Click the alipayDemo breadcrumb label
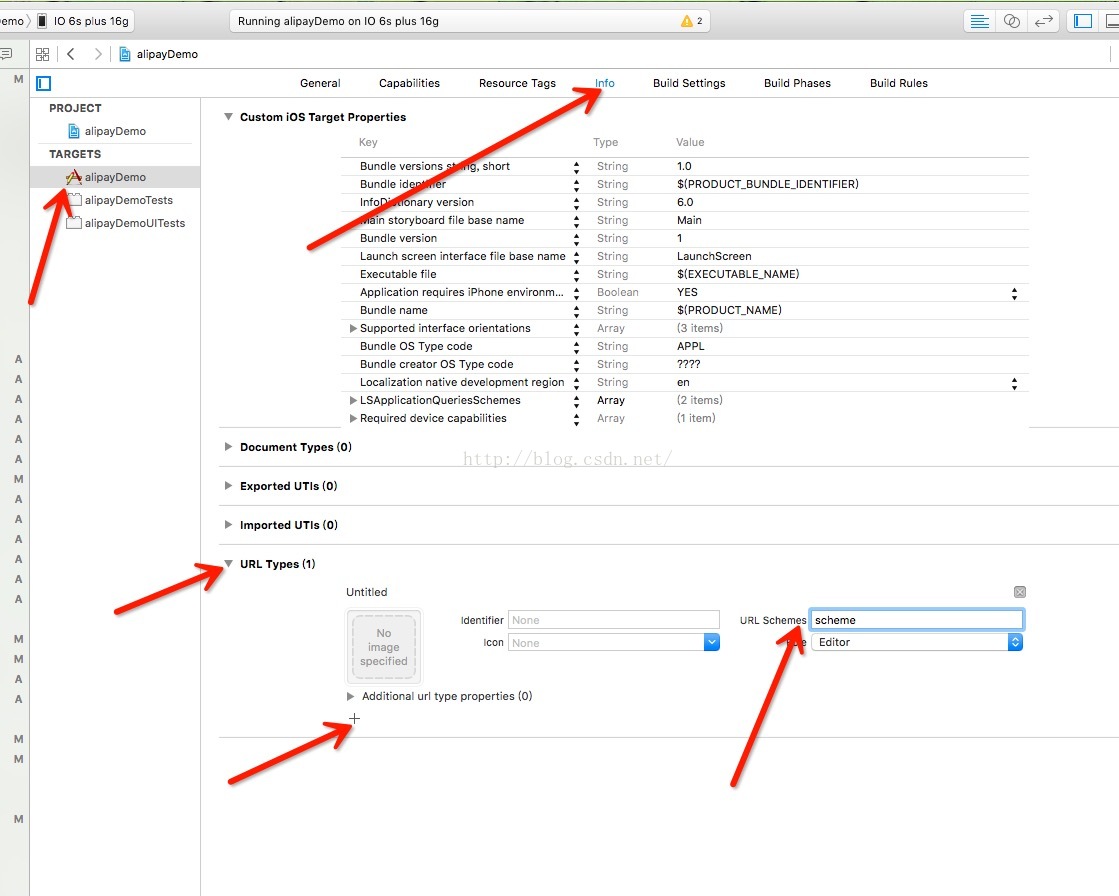The image size is (1119, 896). click(167, 54)
